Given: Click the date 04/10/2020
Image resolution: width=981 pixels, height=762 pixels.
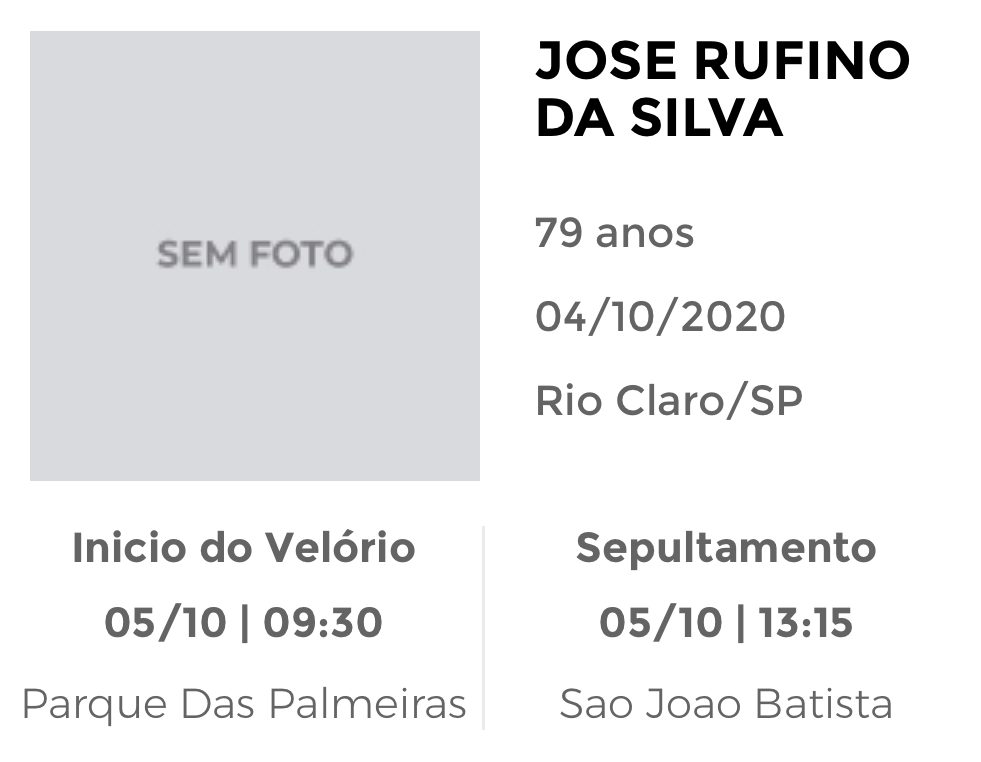Looking at the screenshot, I should coord(660,316).
